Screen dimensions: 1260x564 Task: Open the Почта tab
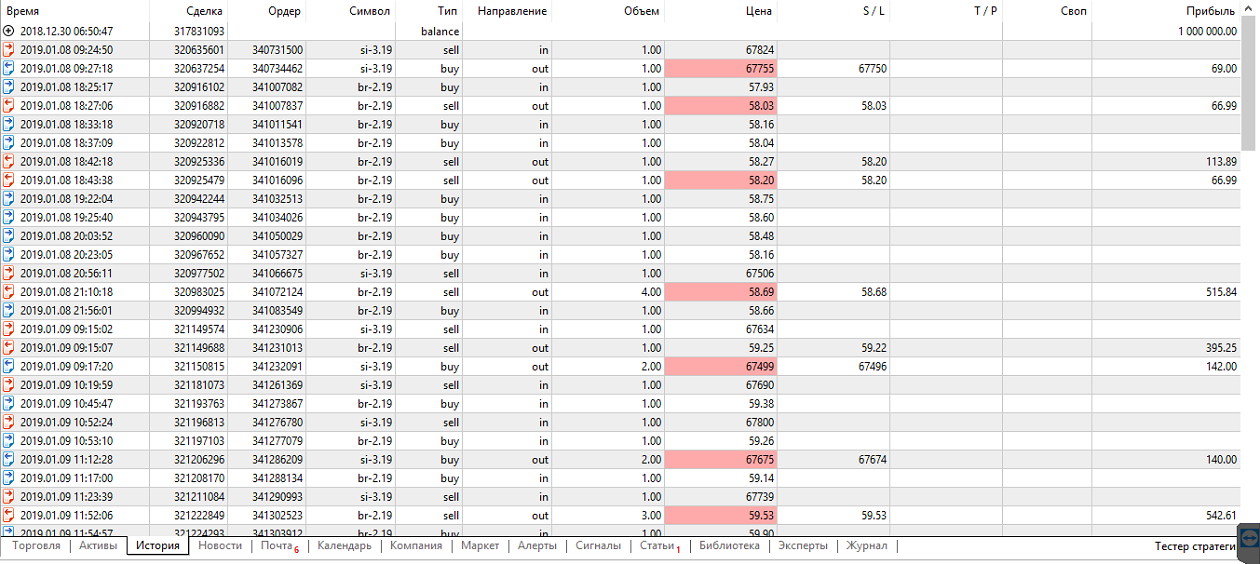pos(277,546)
